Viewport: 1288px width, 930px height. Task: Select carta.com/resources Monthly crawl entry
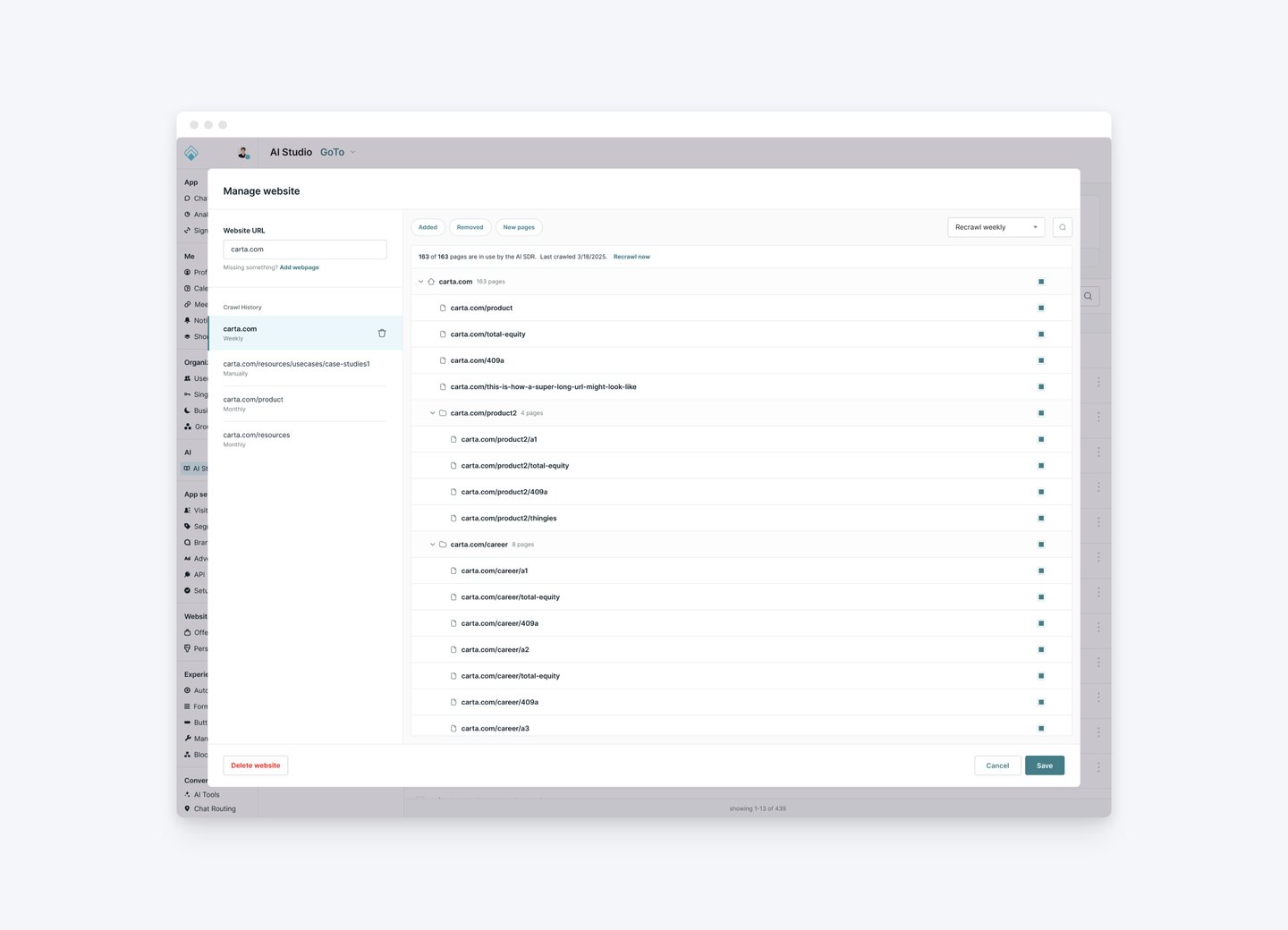point(306,439)
